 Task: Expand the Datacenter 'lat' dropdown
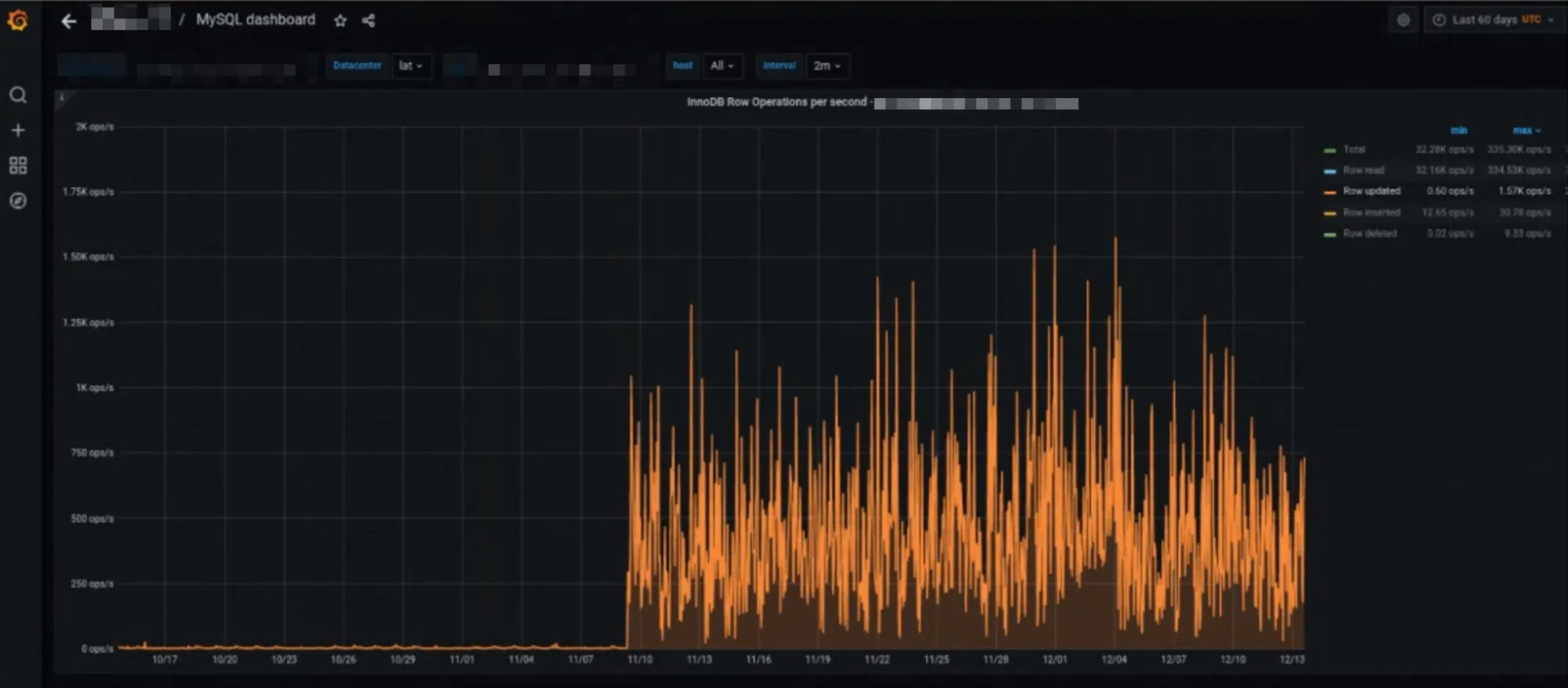pyautogui.click(x=410, y=66)
